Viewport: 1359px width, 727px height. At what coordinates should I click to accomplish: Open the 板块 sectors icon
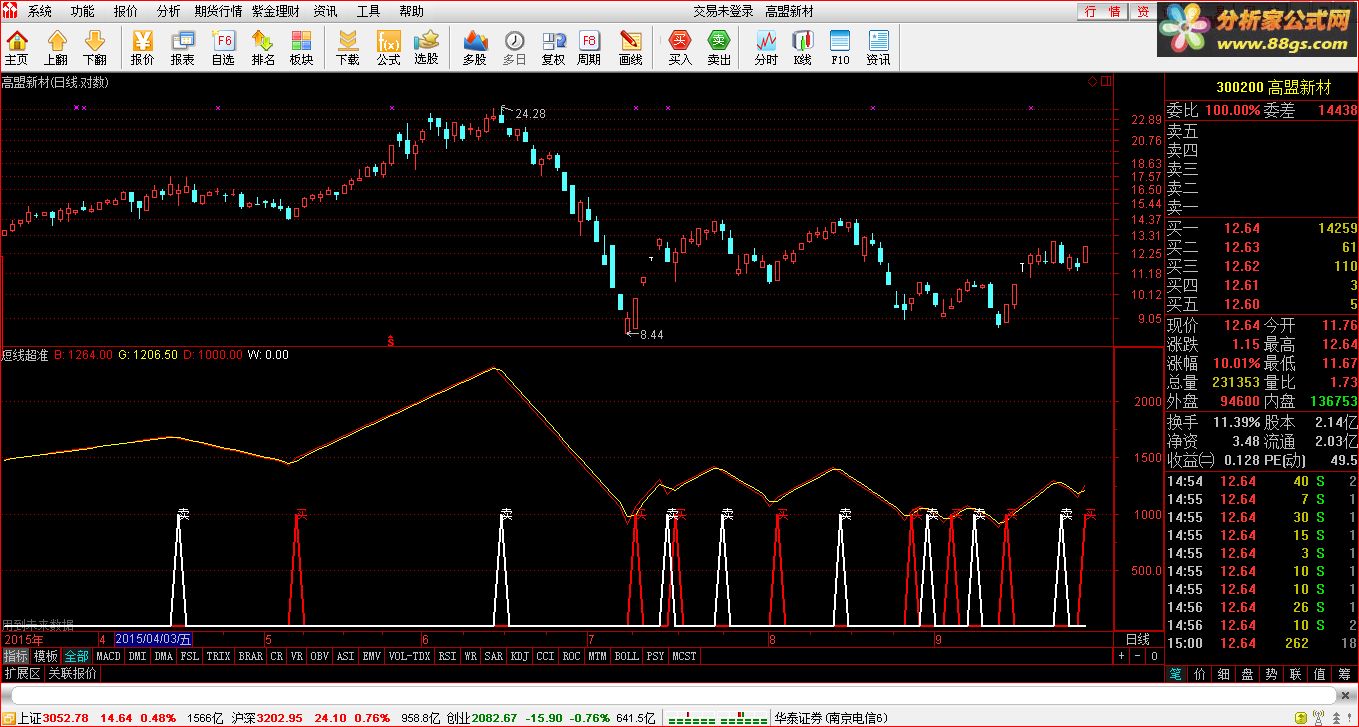[301, 47]
